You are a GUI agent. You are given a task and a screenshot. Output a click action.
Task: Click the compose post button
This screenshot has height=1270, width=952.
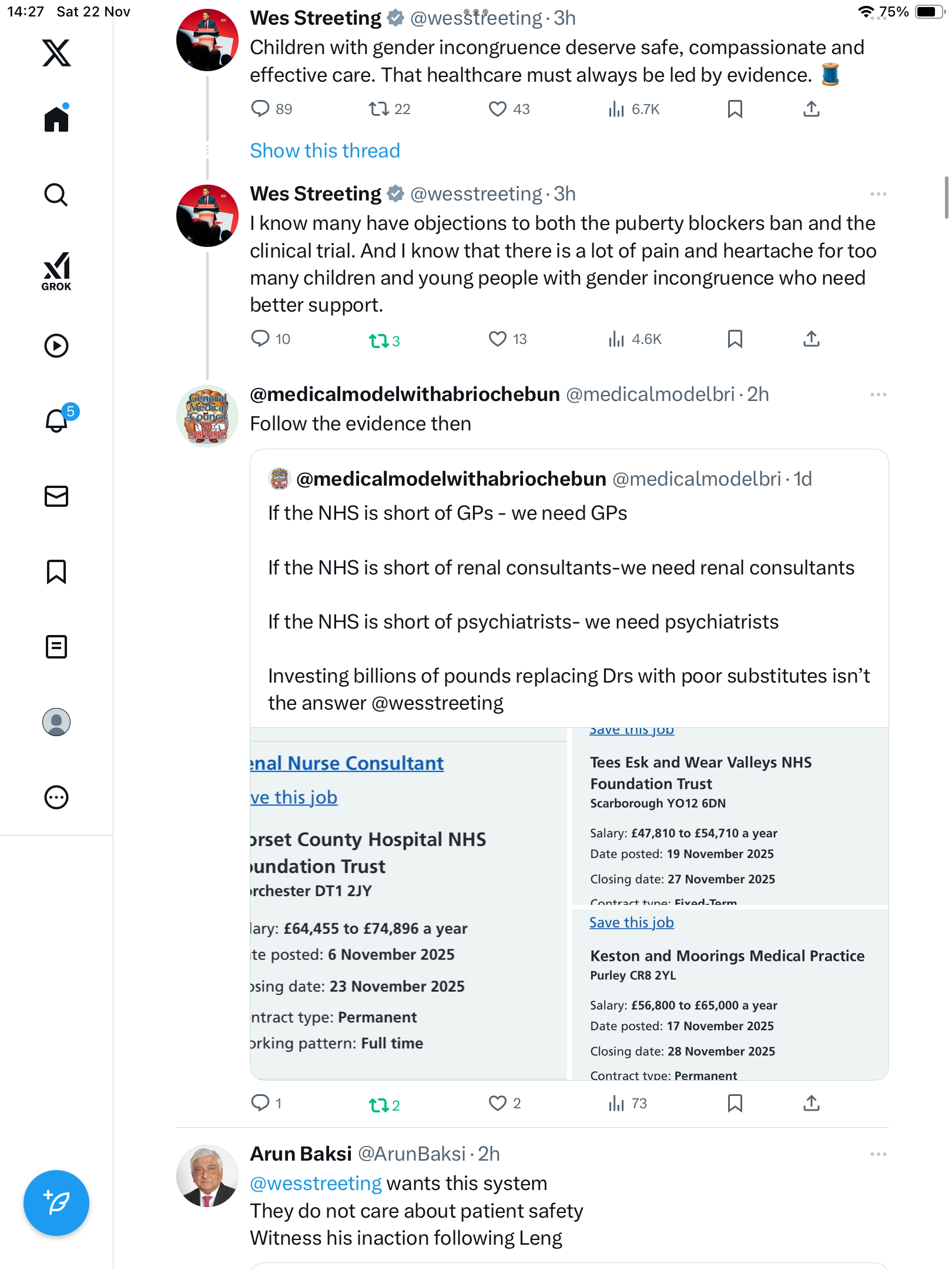coord(56,1203)
